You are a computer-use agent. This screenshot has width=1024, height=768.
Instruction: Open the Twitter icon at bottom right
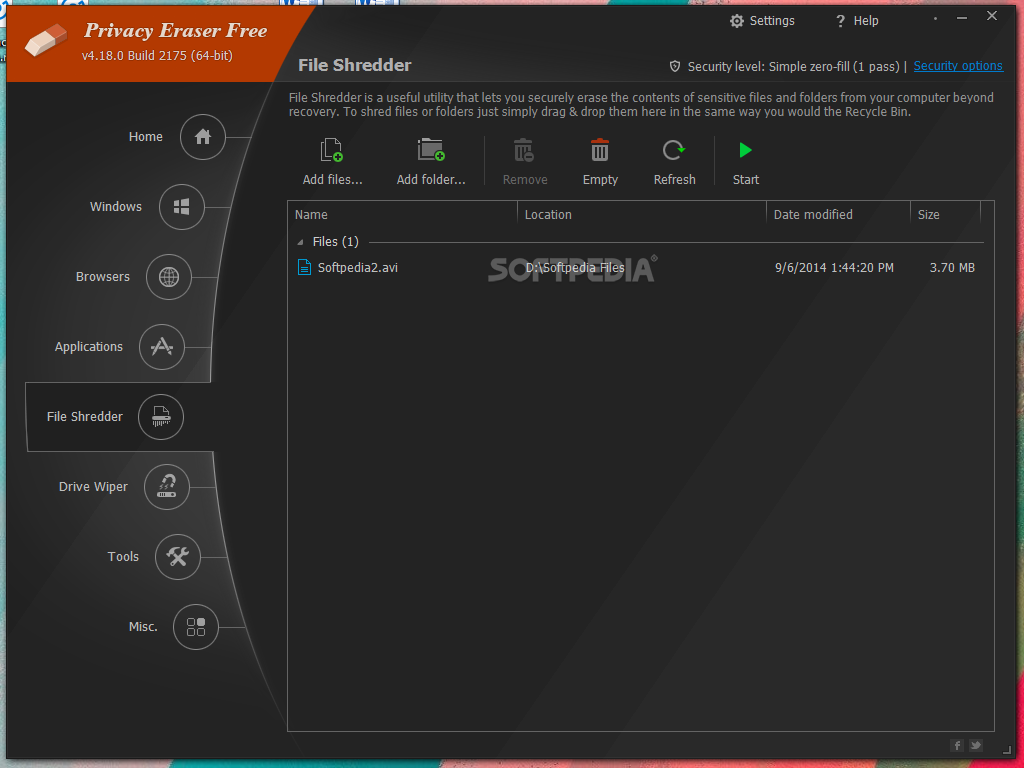pos(976,745)
